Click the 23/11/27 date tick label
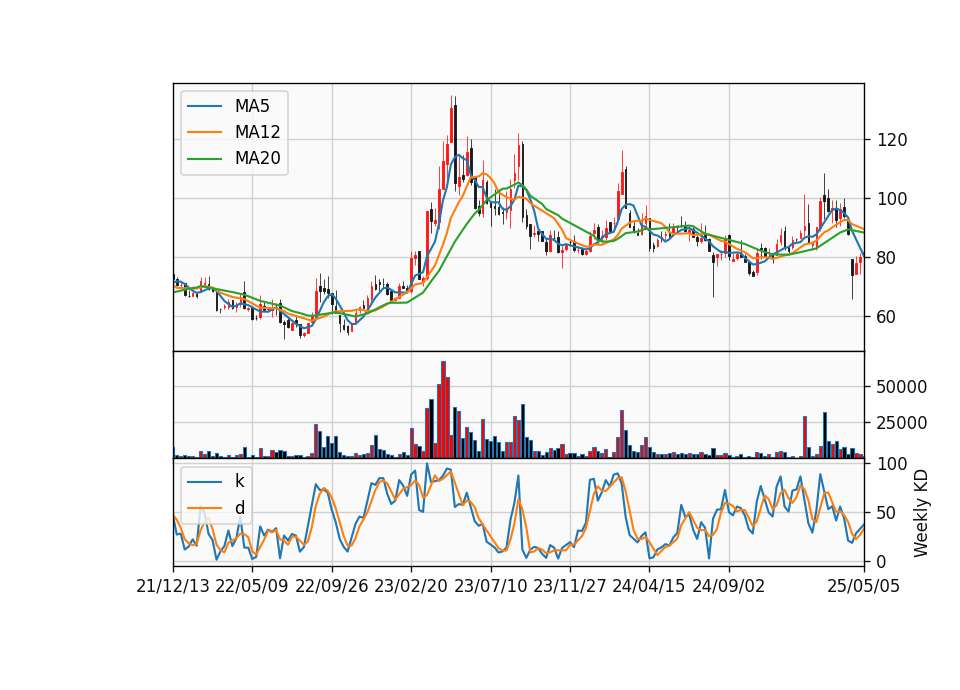The height and width of the screenshot is (690, 960). [570, 586]
